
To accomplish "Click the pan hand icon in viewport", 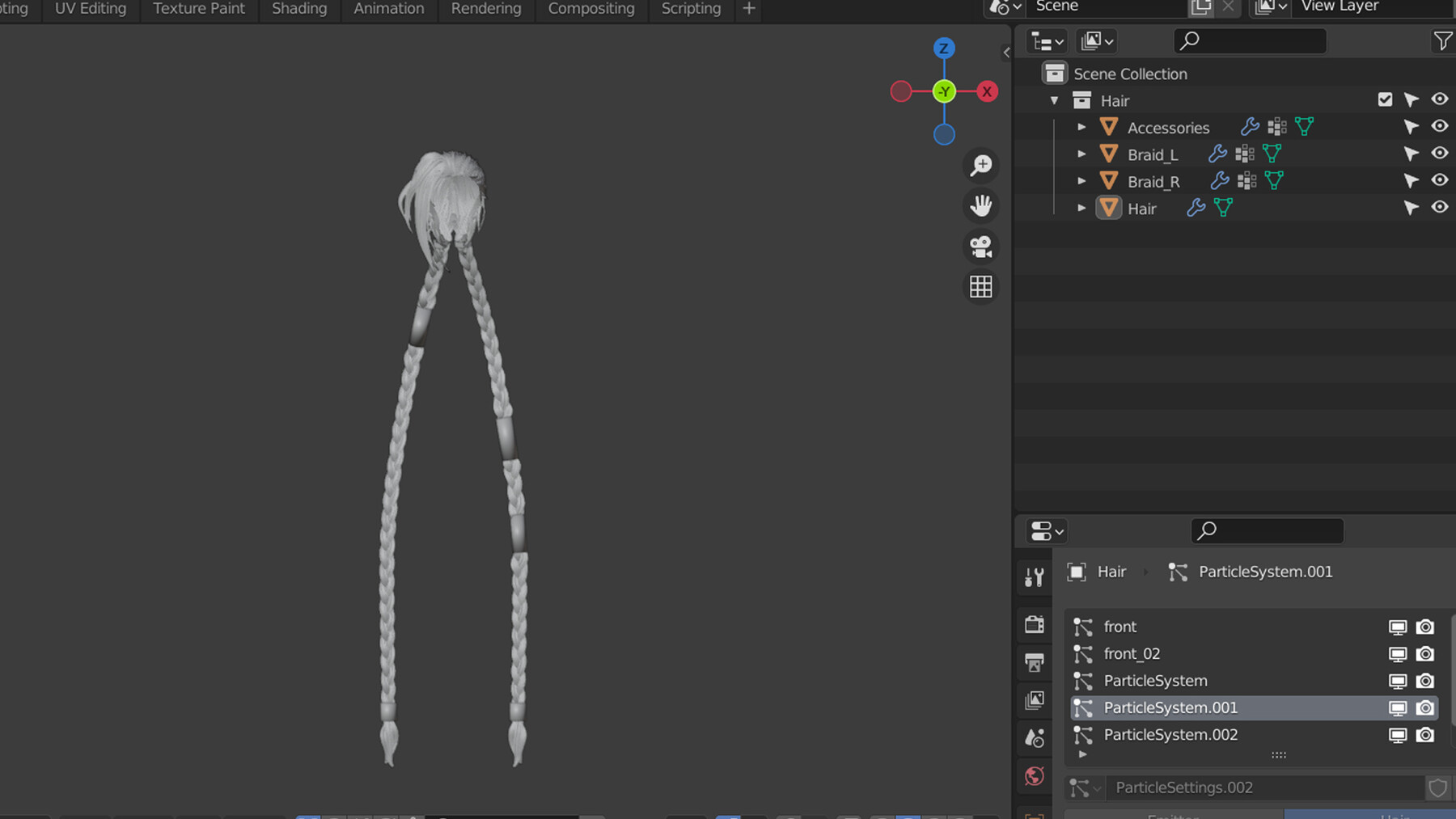I will [981, 206].
